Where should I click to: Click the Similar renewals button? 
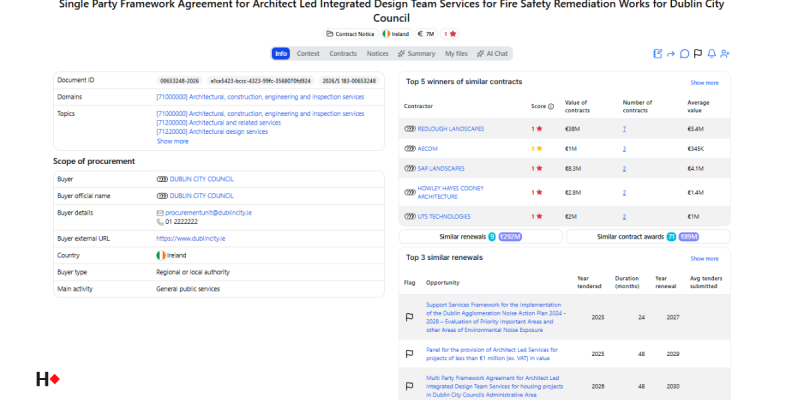[481, 237]
